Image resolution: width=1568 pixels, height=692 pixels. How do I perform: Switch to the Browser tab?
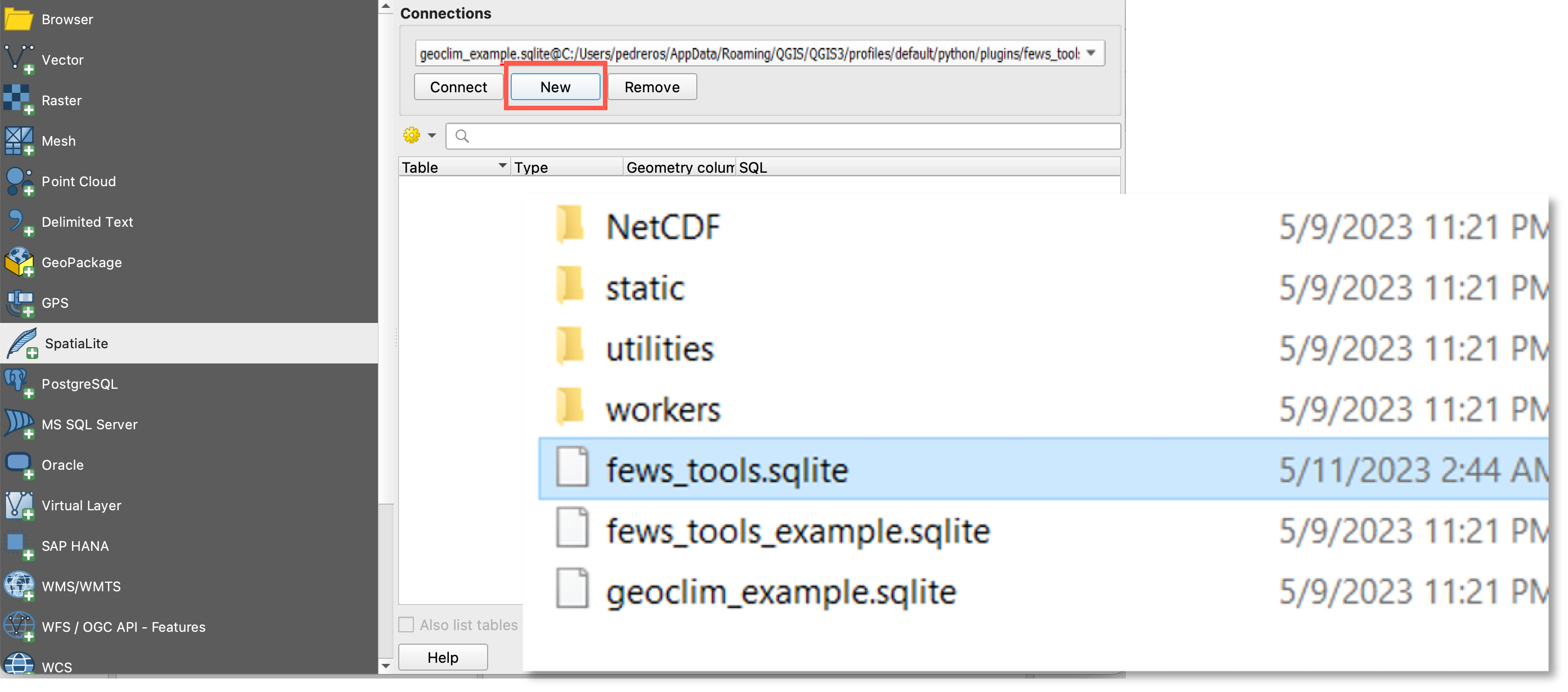click(x=67, y=20)
